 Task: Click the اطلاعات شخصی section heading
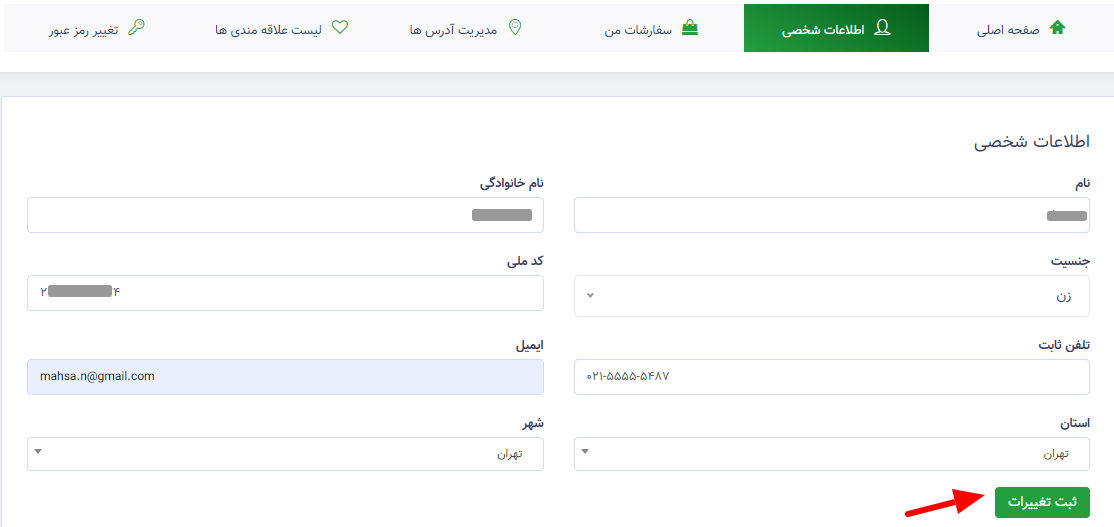(1032, 142)
